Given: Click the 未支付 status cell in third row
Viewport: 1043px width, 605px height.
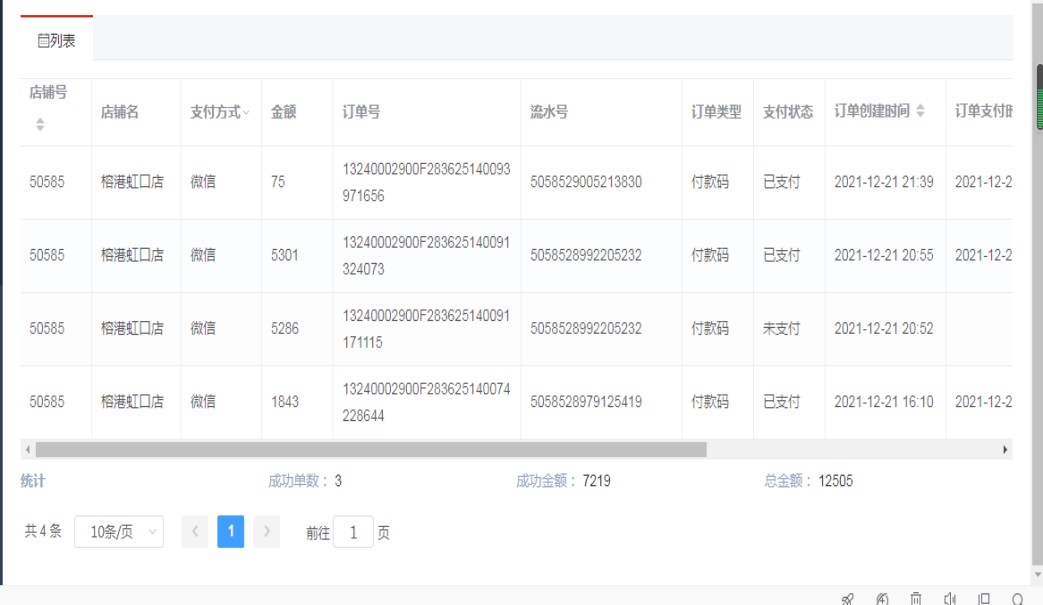Looking at the screenshot, I should point(781,328).
